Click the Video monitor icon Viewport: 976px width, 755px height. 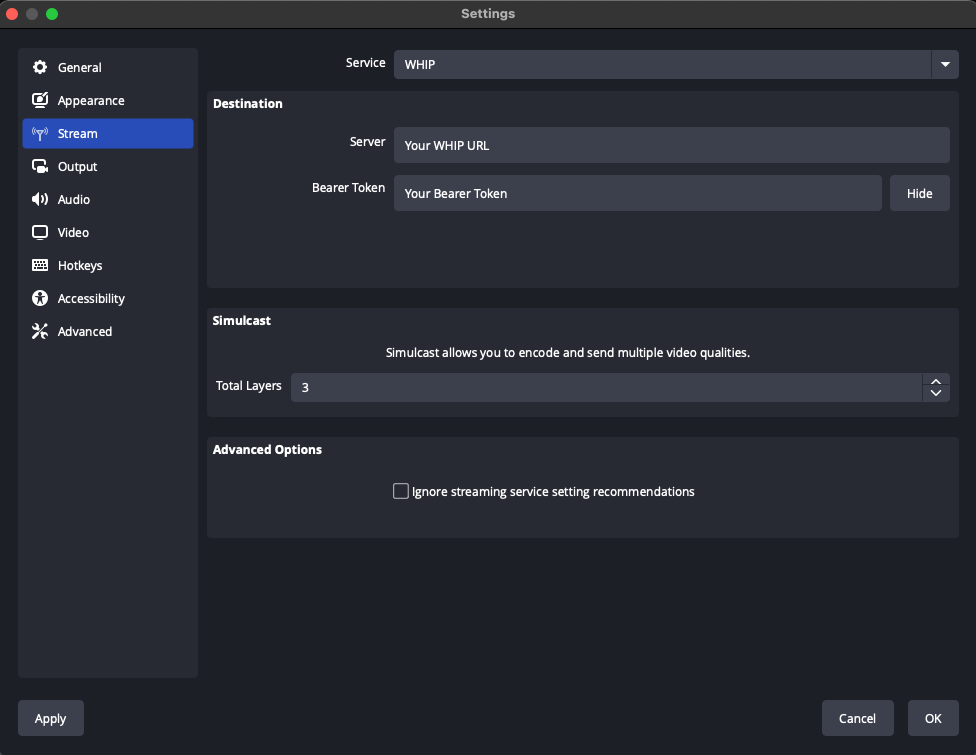(x=40, y=232)
